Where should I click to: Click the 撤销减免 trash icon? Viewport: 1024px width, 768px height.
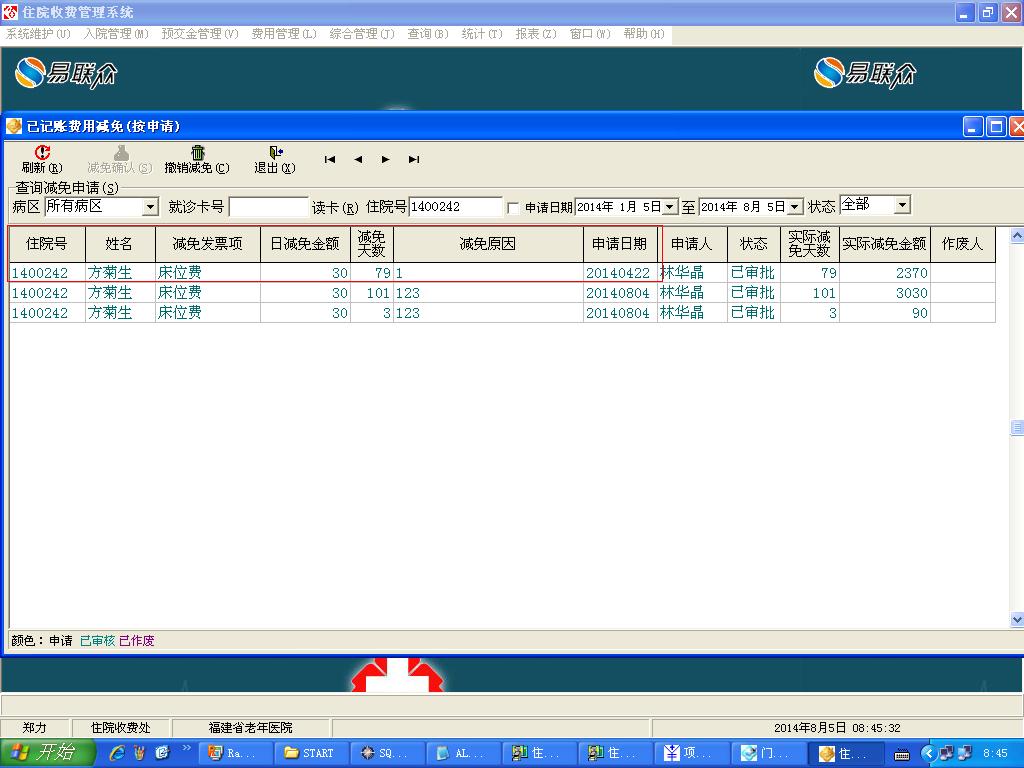[197, 153]
